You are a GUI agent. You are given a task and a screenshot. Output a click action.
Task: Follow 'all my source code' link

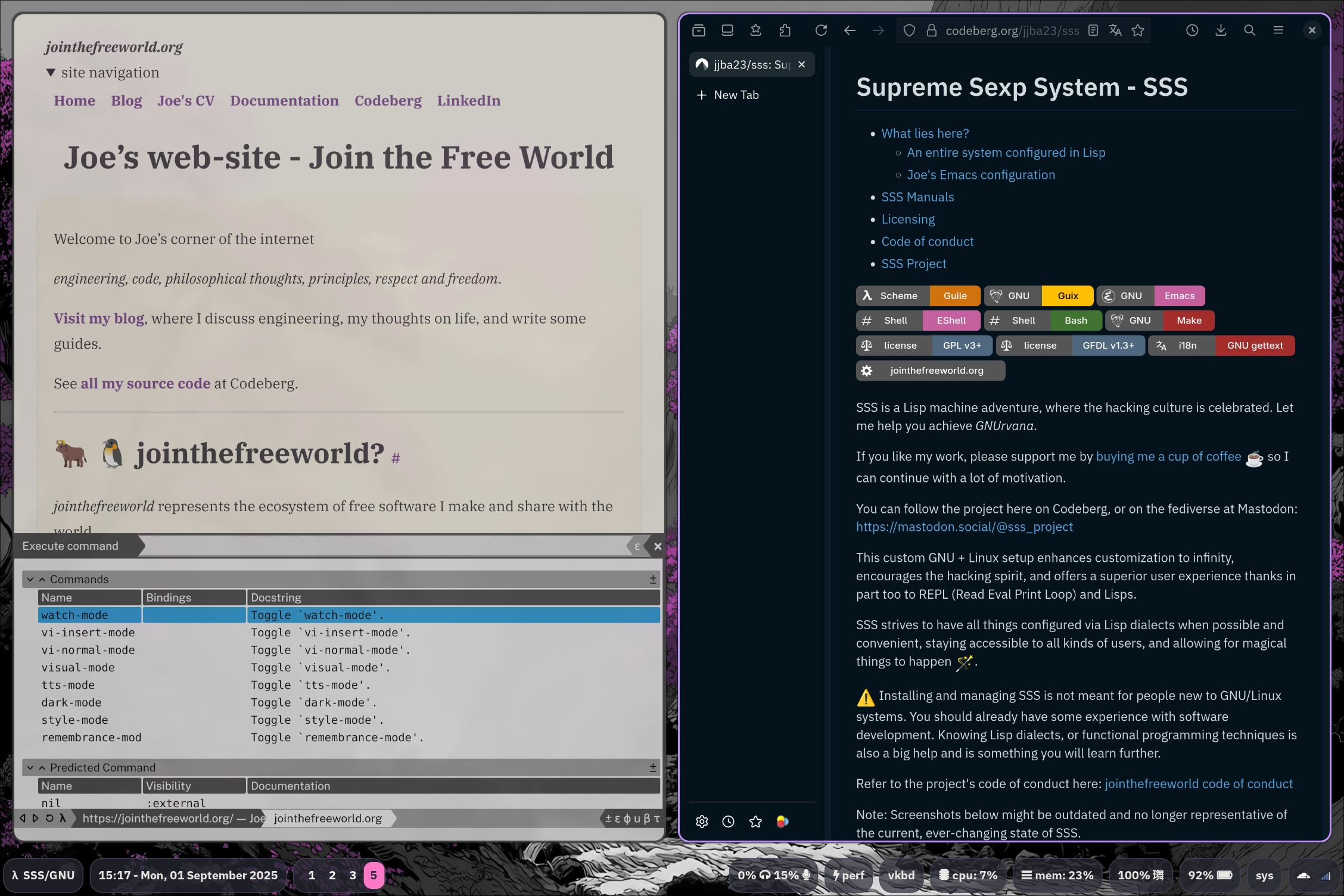tap(145, 384)
